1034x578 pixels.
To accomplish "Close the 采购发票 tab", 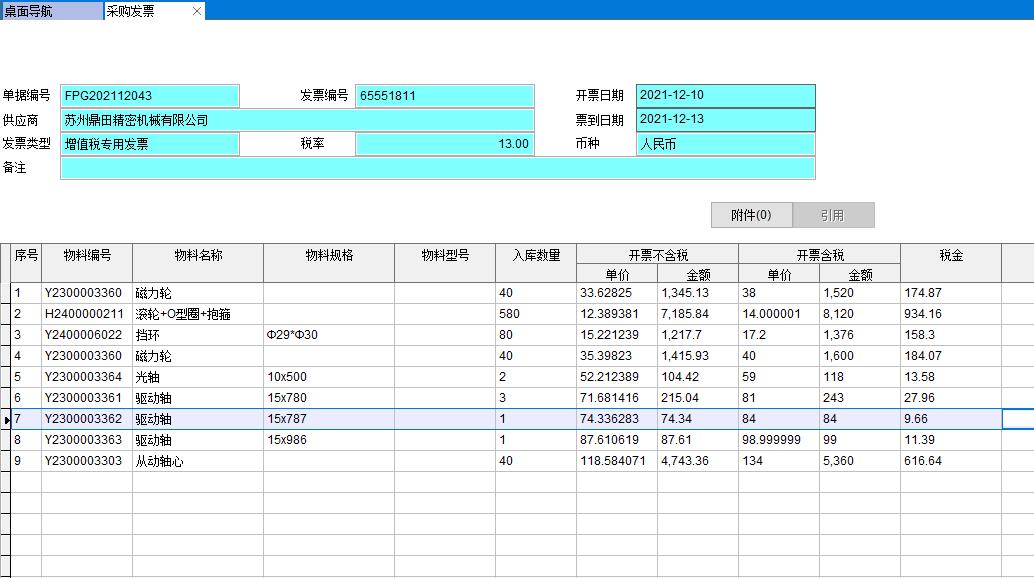I will tap(196, 11).
